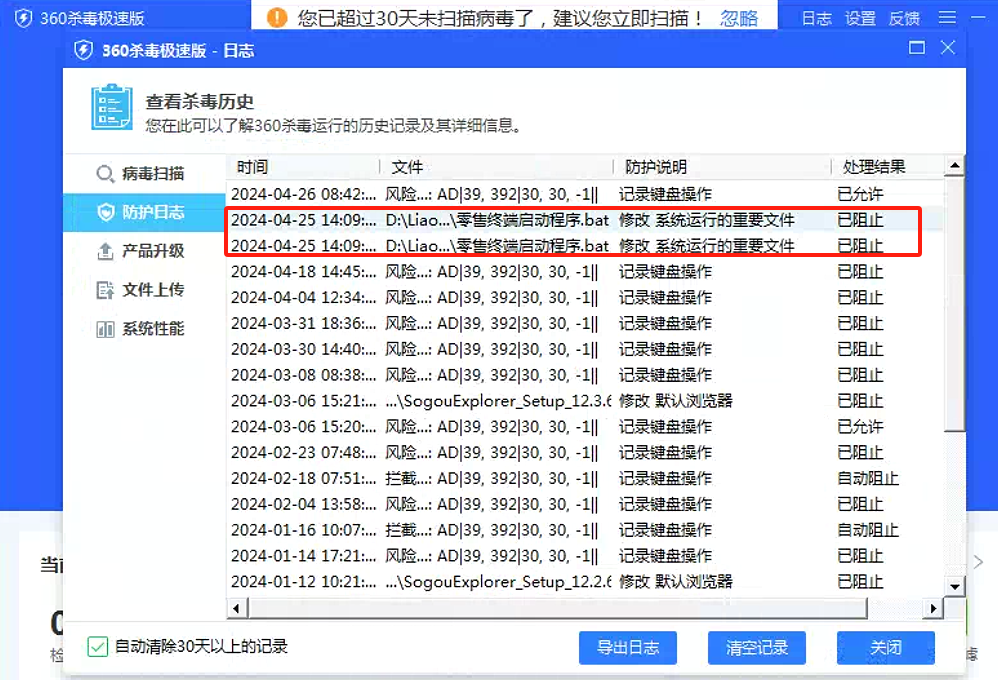998x680 pixels.
Task: Select the 系统性能 tab
Action: tap(144, 329)
